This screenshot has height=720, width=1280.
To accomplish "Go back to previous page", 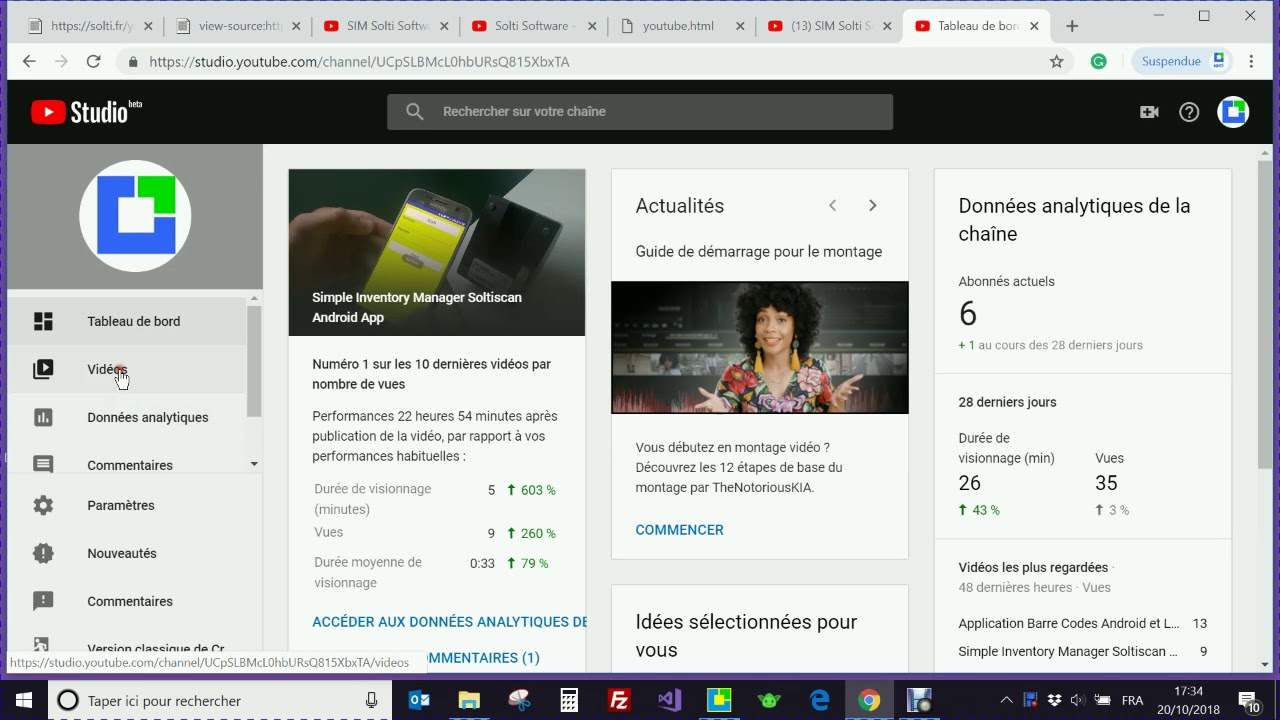I will point(29,61).
